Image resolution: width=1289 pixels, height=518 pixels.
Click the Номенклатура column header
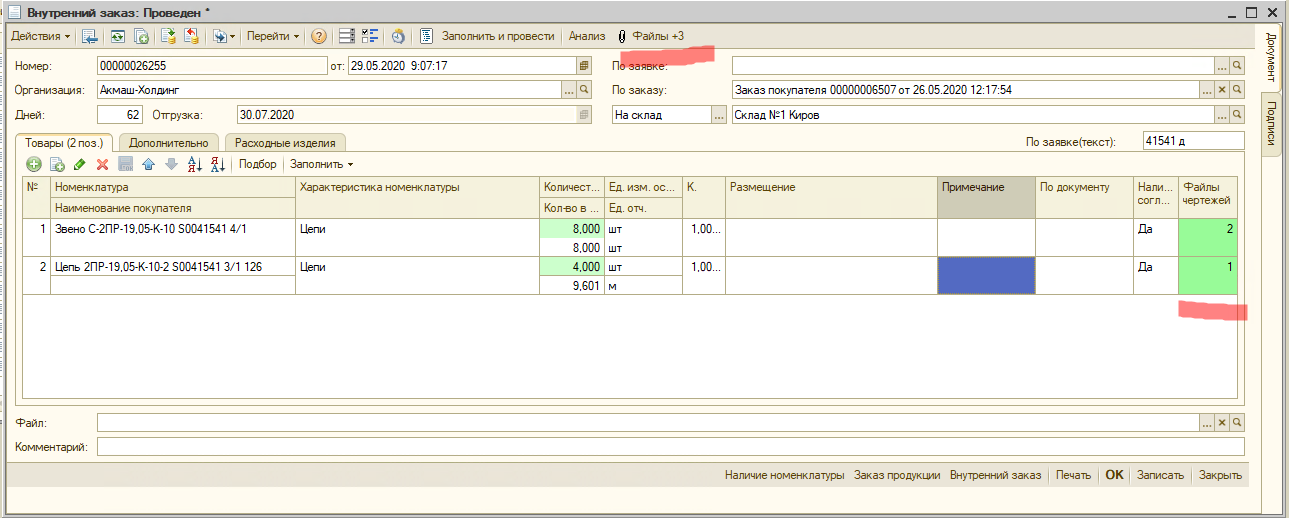point(173,187)
